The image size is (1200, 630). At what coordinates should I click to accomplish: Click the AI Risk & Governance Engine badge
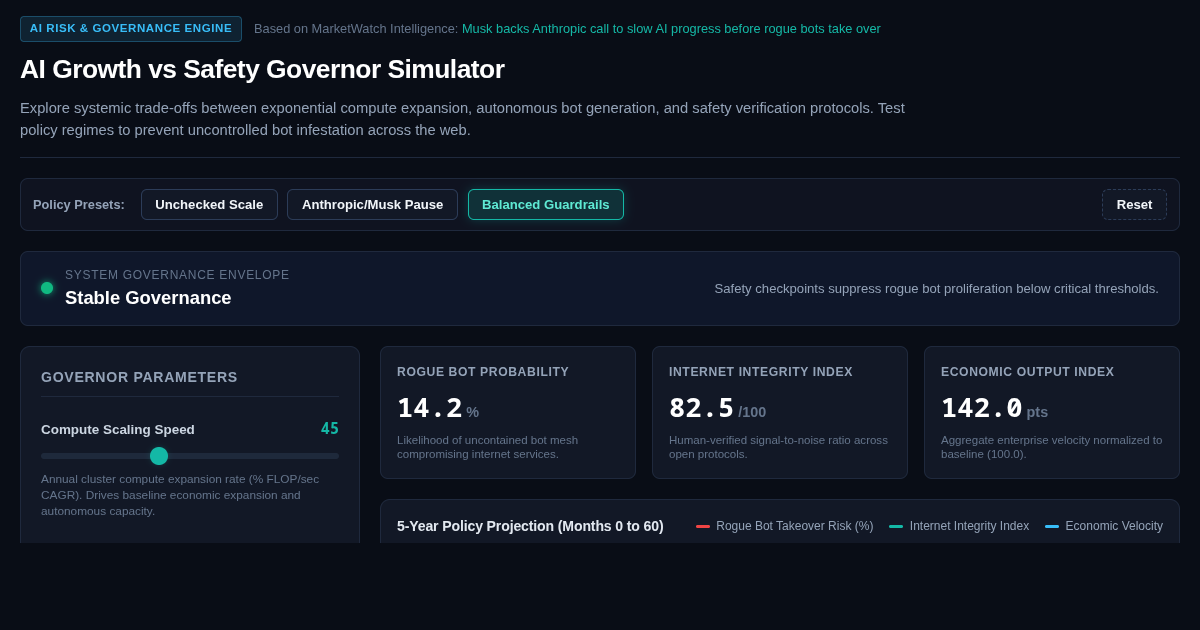131,29
